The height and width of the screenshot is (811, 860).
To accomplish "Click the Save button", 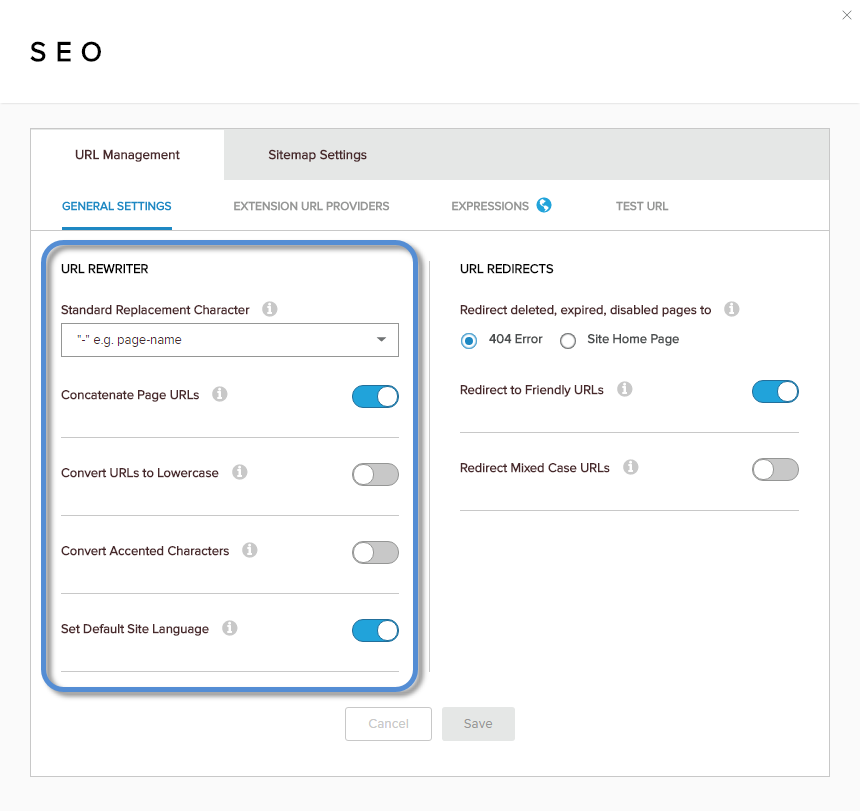I will tap(478, 724).
